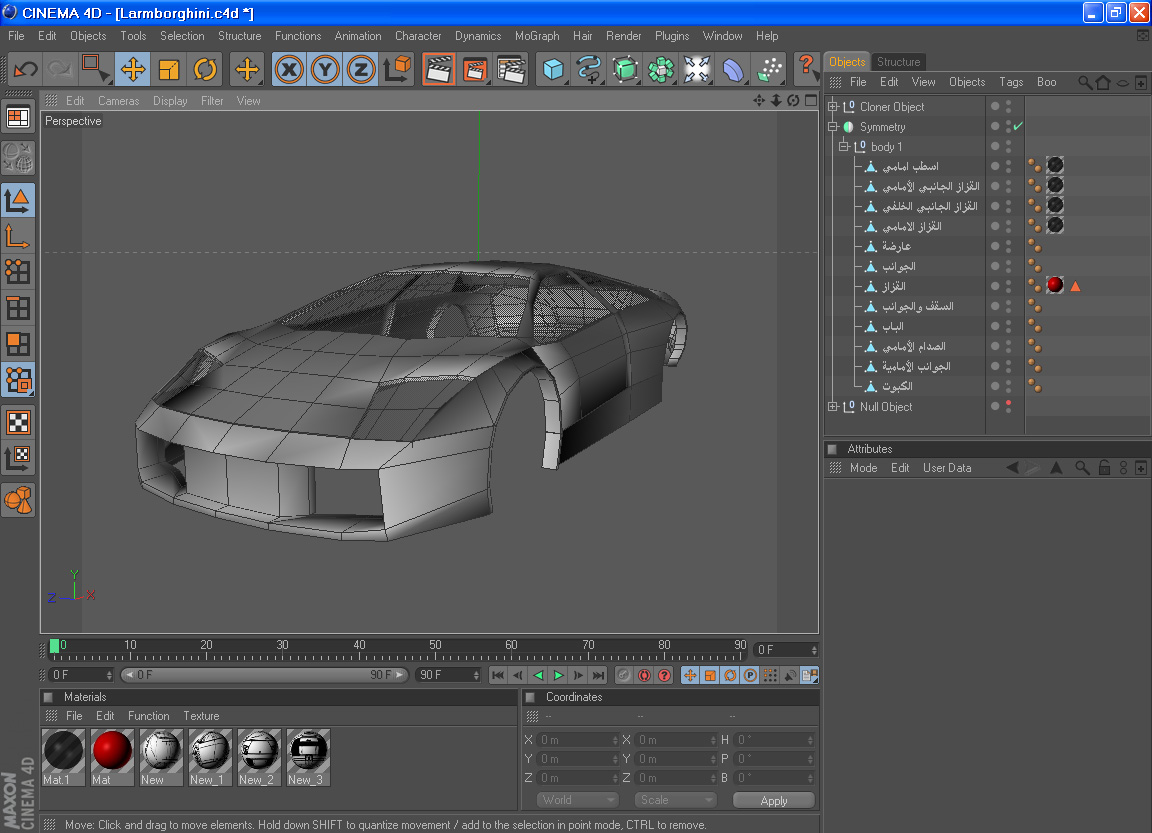1152x833 pixels.
Task: Switch to Edges mode in left toolbar
Action: pyautogui.click(x=18, y=308)
